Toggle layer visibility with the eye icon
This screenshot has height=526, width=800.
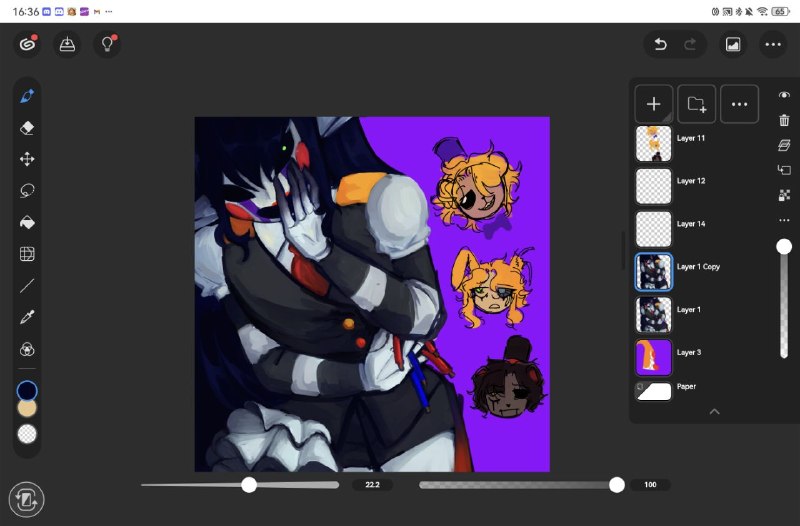(x=784, y=95)
